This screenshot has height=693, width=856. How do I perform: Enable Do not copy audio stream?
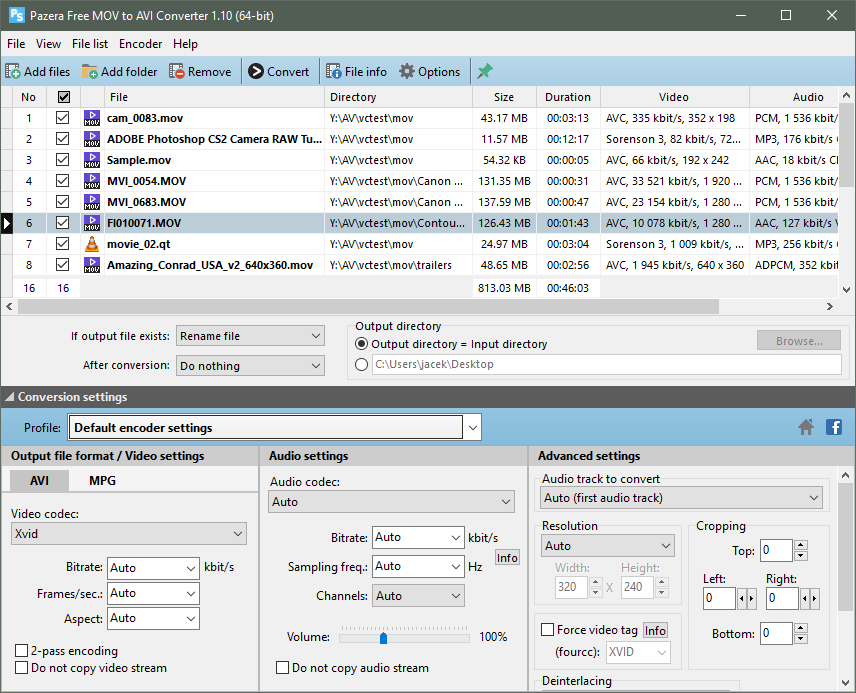[282, 667]
